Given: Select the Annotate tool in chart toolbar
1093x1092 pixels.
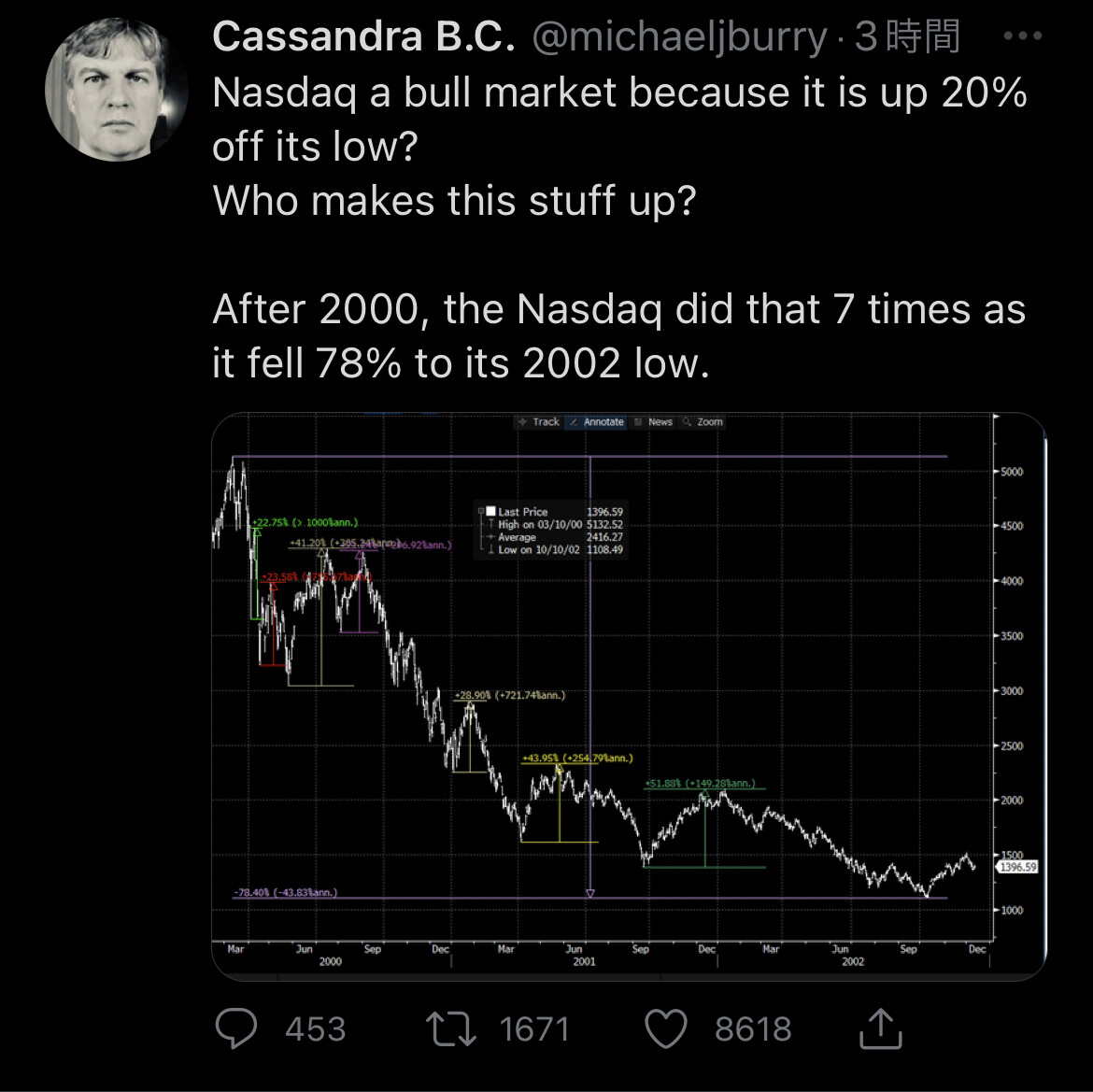Looking at the screenshot, I should (x=596, y=421).
